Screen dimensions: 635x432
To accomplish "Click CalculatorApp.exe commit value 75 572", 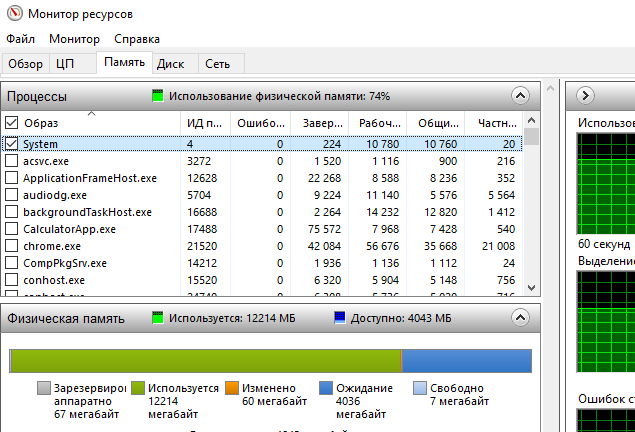I will 324,229.
